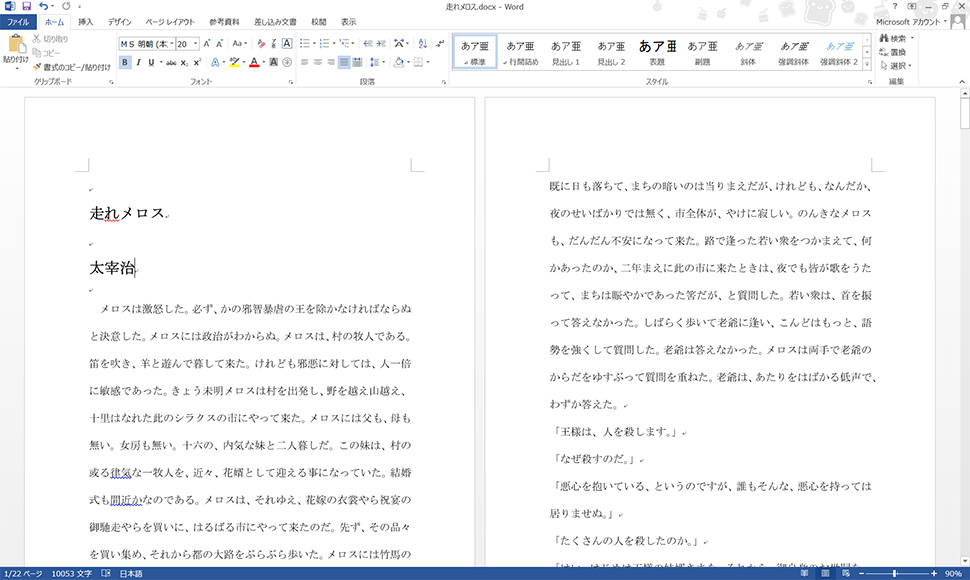The image size is (970, 580).
Task: Apply the 副題 (Subtitle) style
Action: (703, 53)
